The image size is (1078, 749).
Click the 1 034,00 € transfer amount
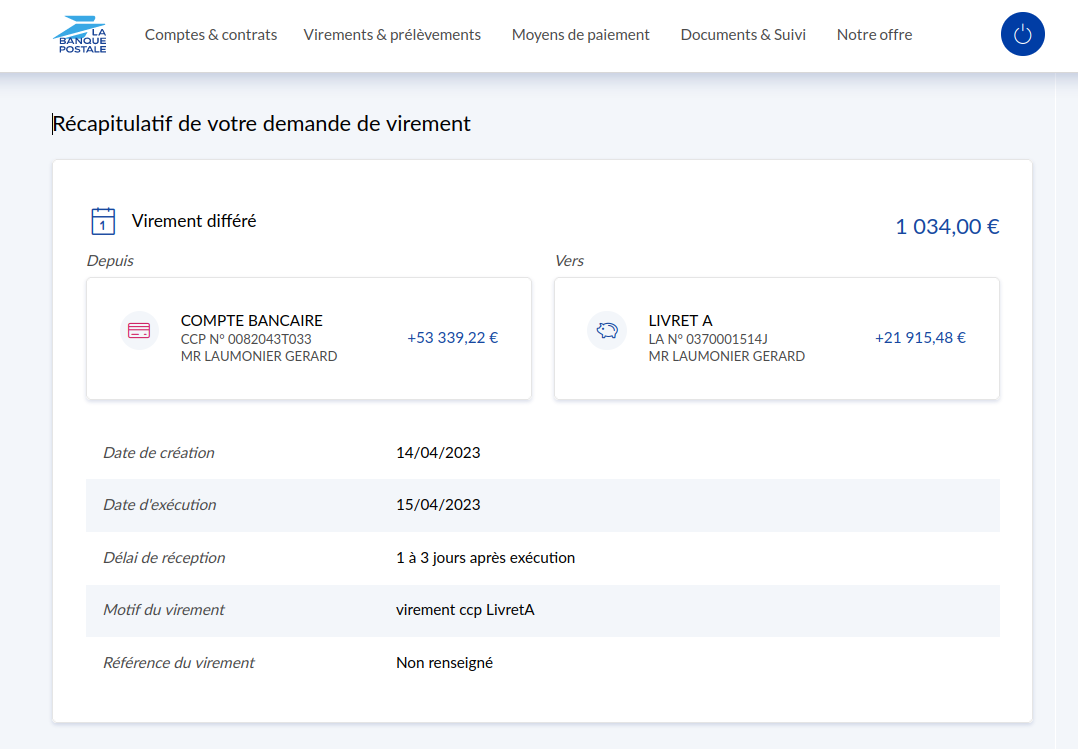[946, 227]
